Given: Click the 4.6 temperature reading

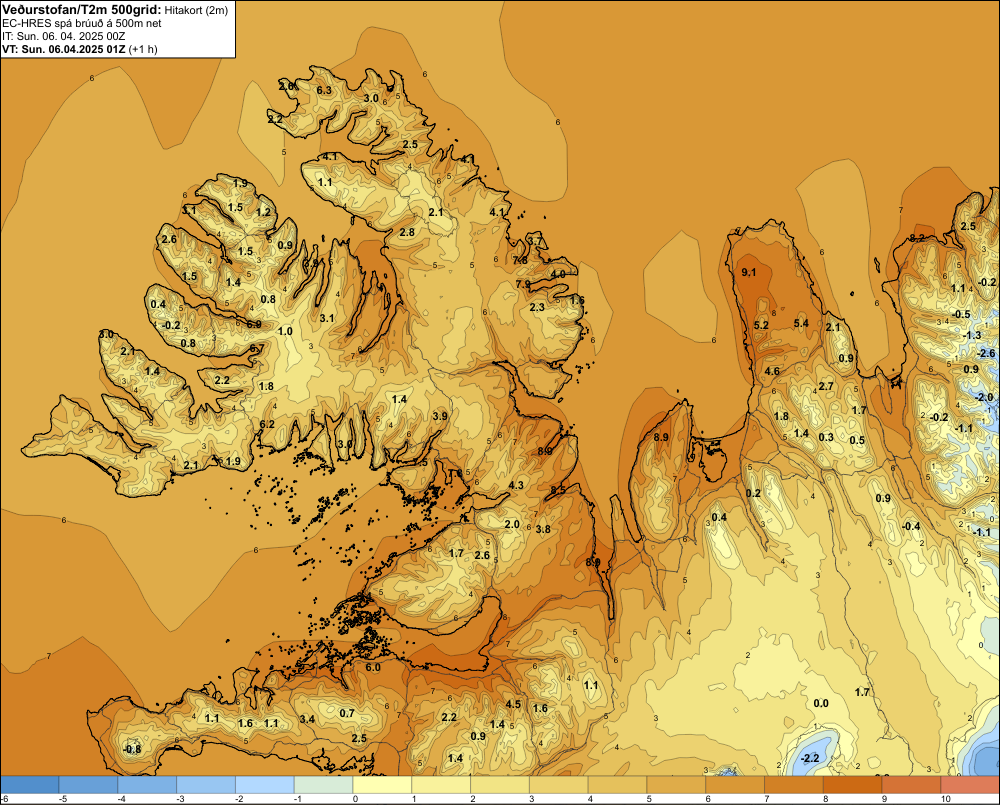Looking at the screenshot, I should (772, 371).
